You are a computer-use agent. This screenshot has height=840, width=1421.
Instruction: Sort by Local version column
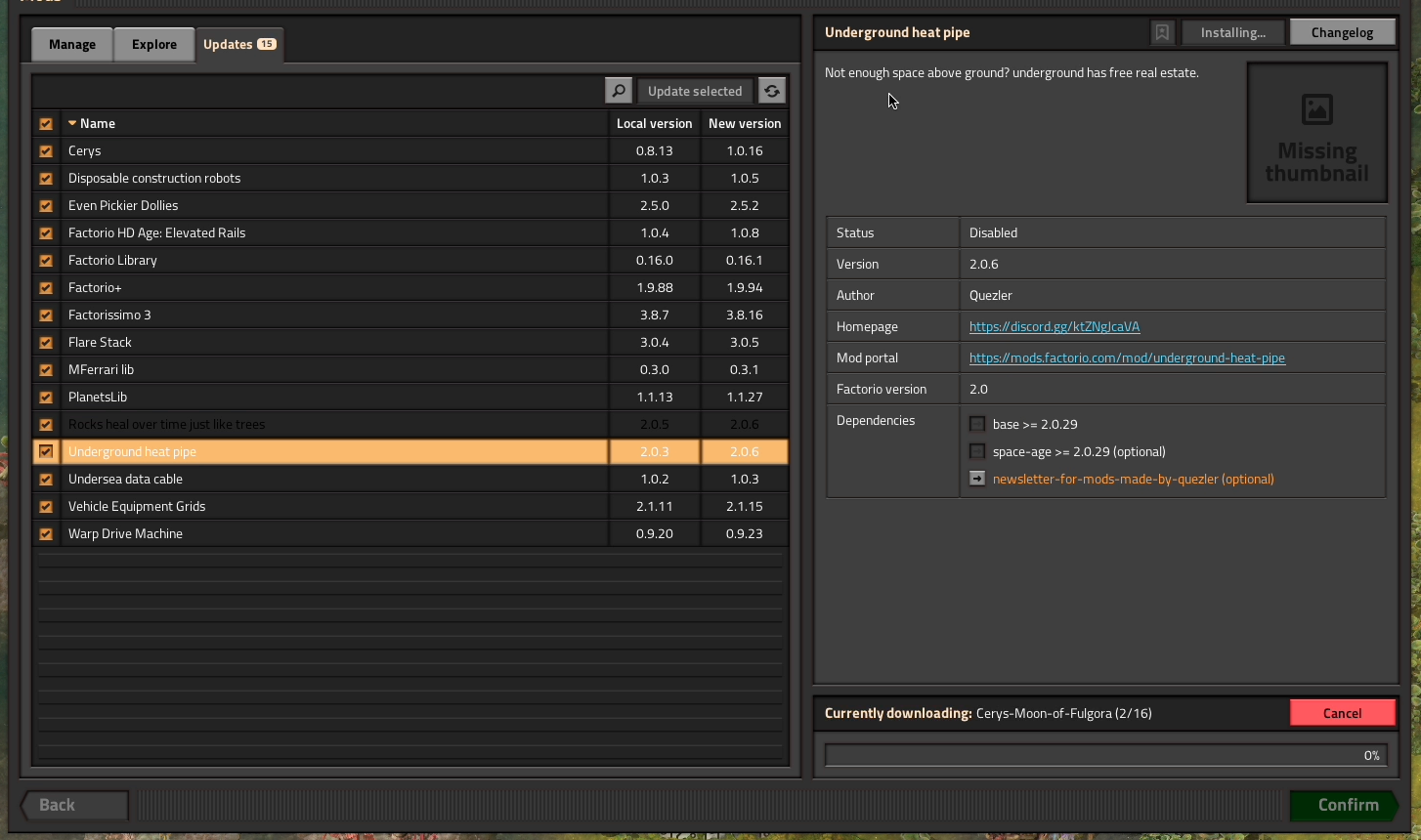pos(655,123)
